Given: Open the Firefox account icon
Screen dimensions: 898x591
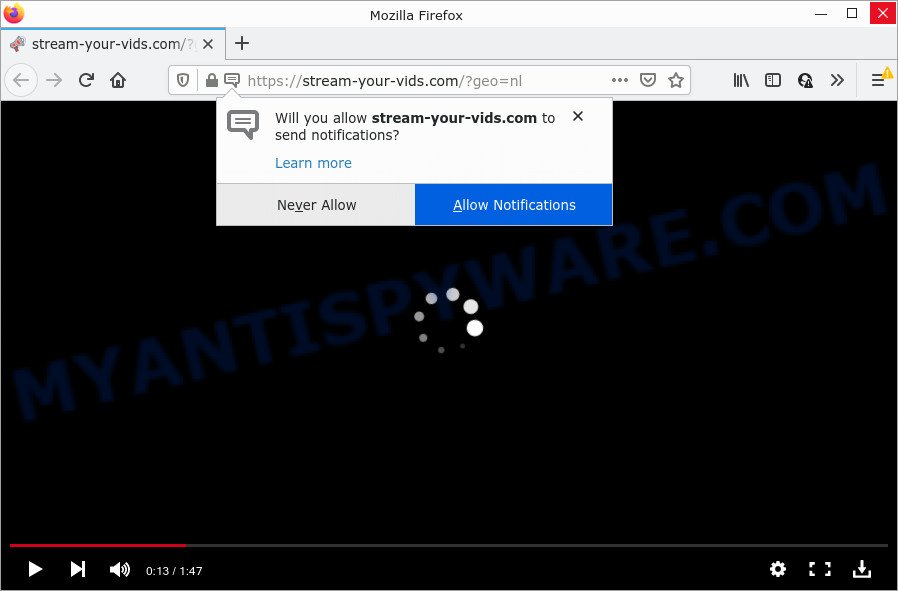Looking at the screenshot, I should (x=805, y=80).
